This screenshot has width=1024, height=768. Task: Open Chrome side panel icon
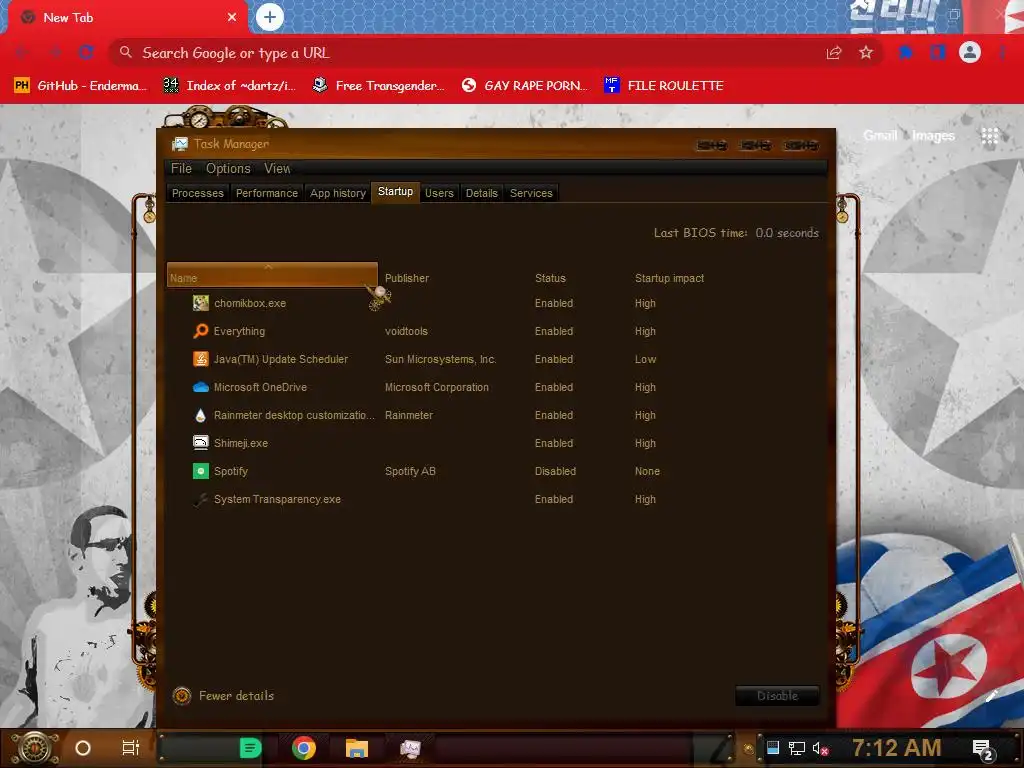click(x=938, y=52)
